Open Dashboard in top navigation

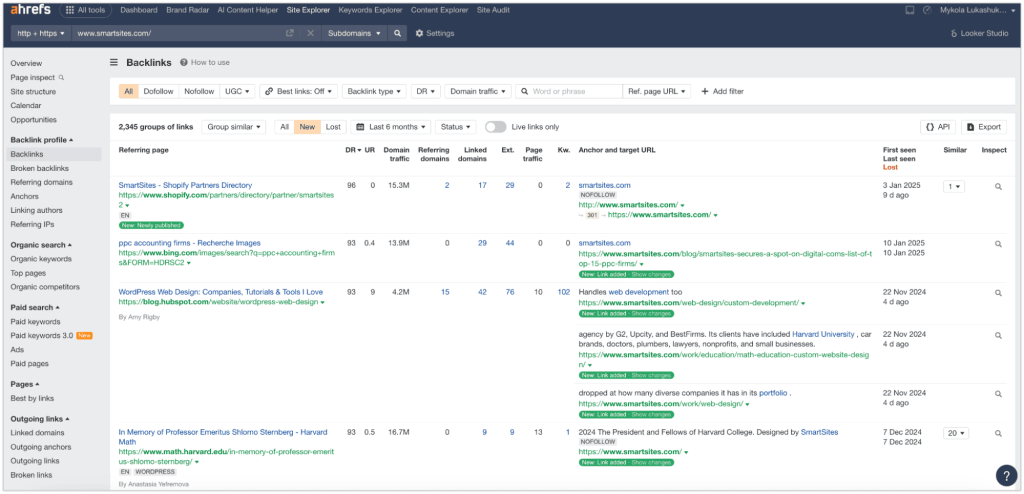tap(139, 10)
